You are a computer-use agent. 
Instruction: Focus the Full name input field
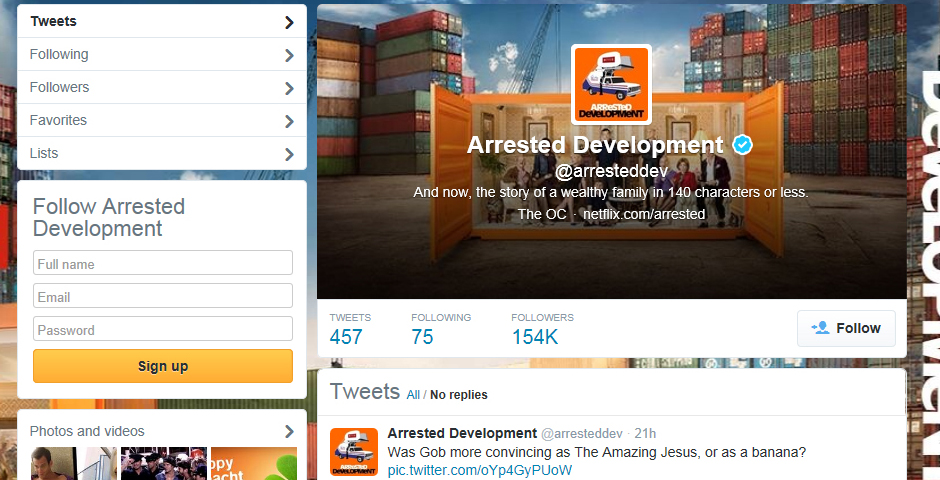click(x=162, y=263)
